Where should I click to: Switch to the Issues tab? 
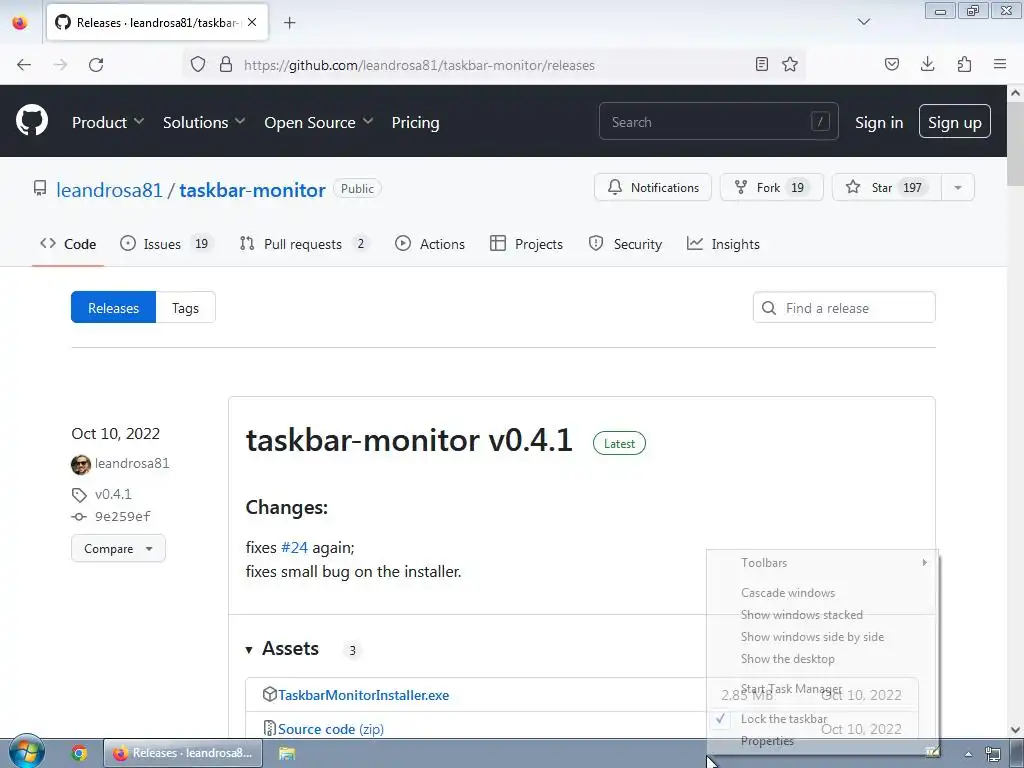point(166,244)
